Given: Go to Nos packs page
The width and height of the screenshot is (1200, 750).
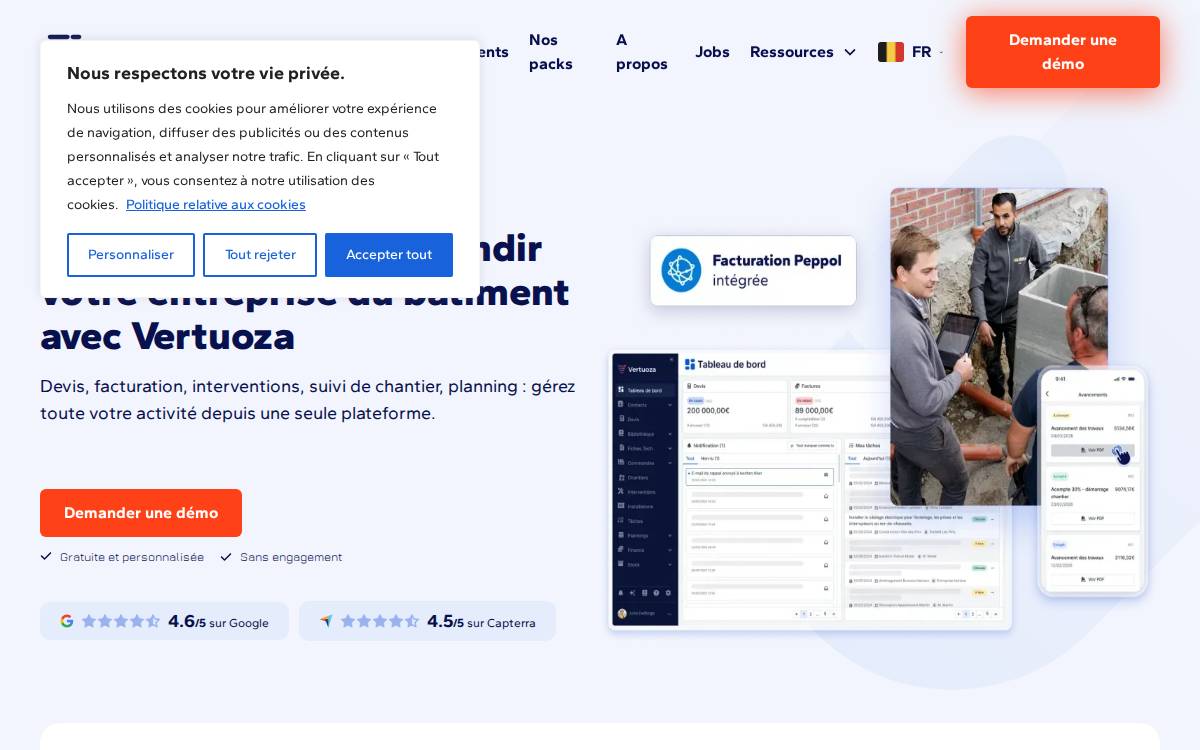Looking at the screenshot, I should 551,52.
